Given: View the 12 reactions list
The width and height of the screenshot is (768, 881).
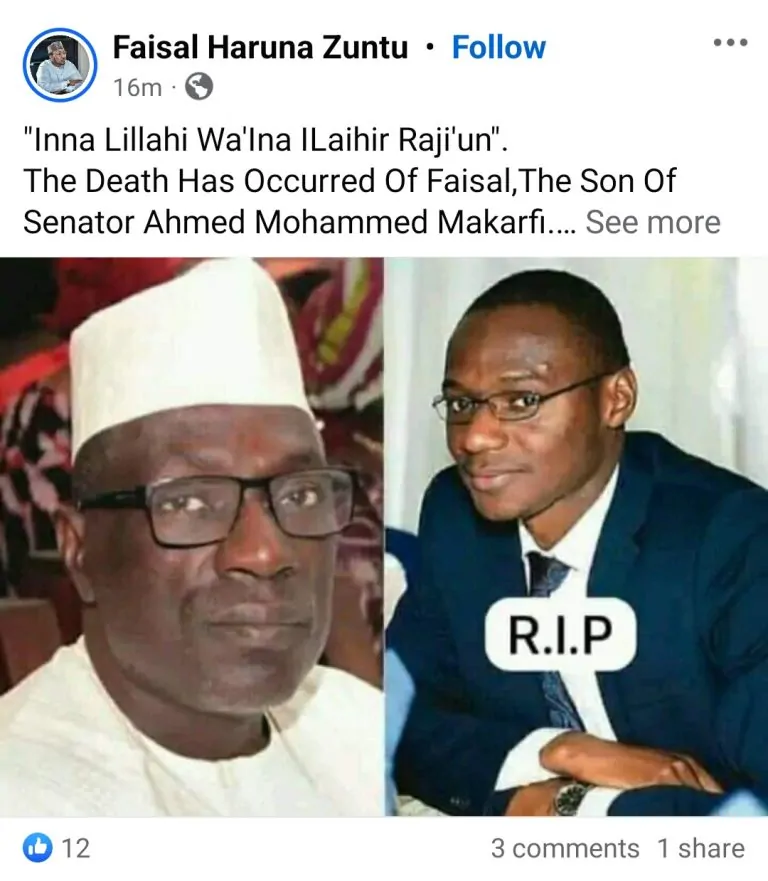Looking at the screenshot, I should click(x=76, y=848).
